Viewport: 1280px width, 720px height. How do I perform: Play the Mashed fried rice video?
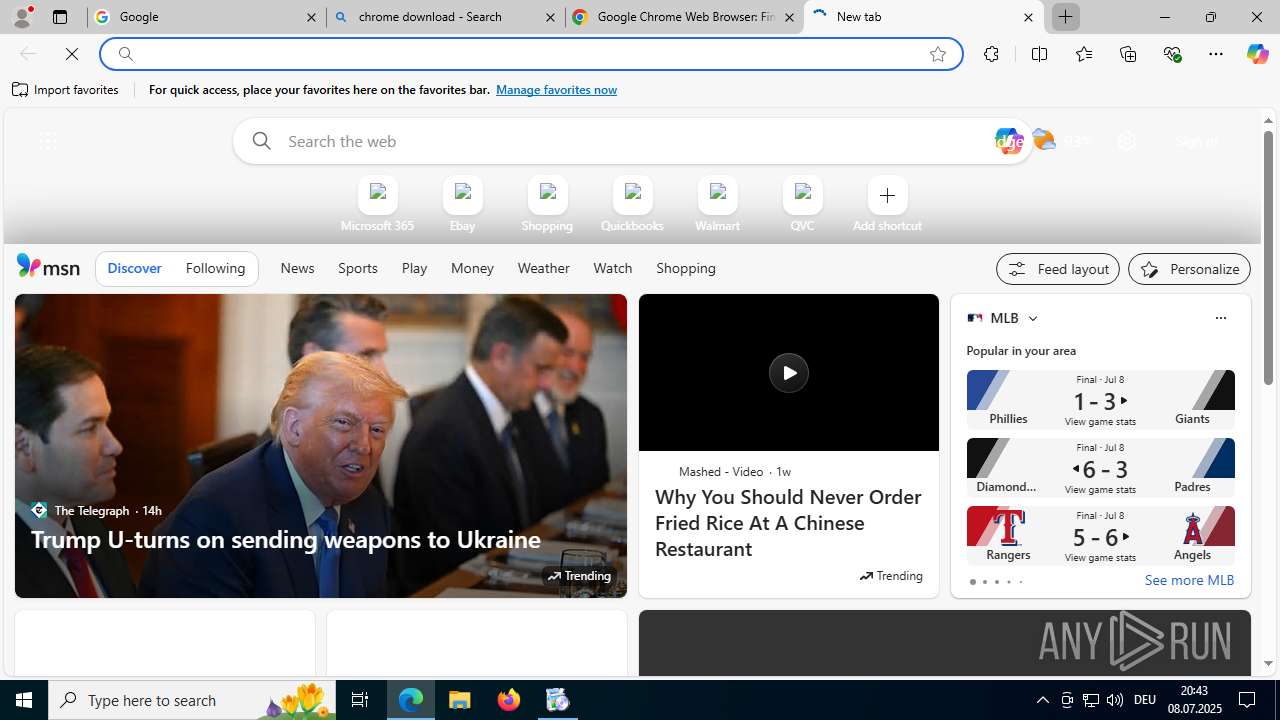click(789, 373)
